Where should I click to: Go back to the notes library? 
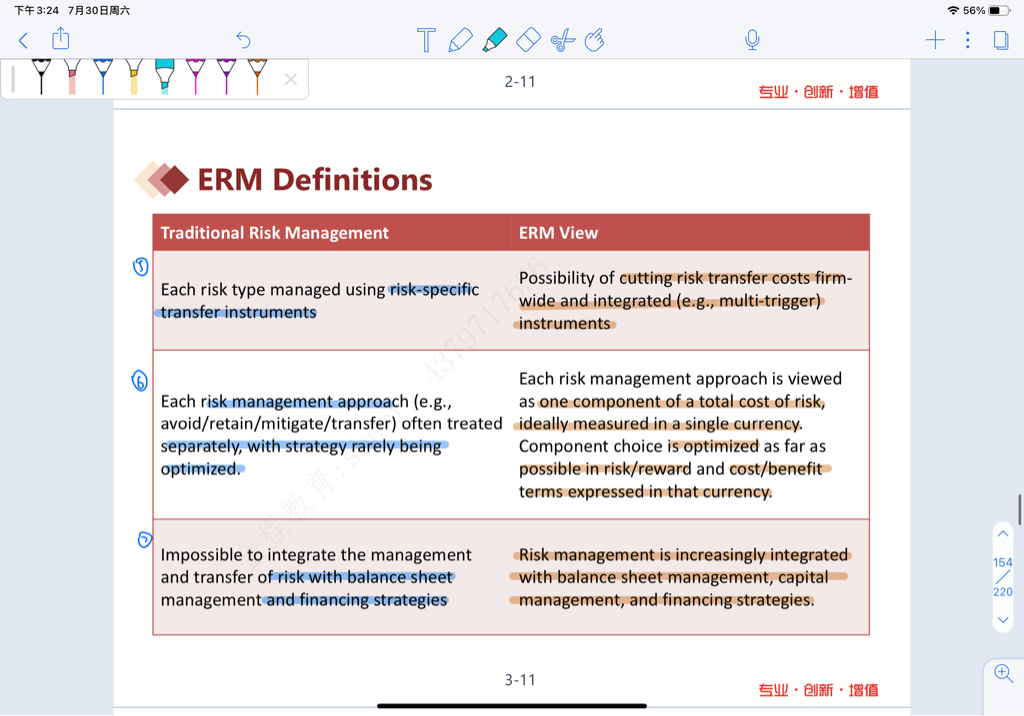(x=24, y=40)
